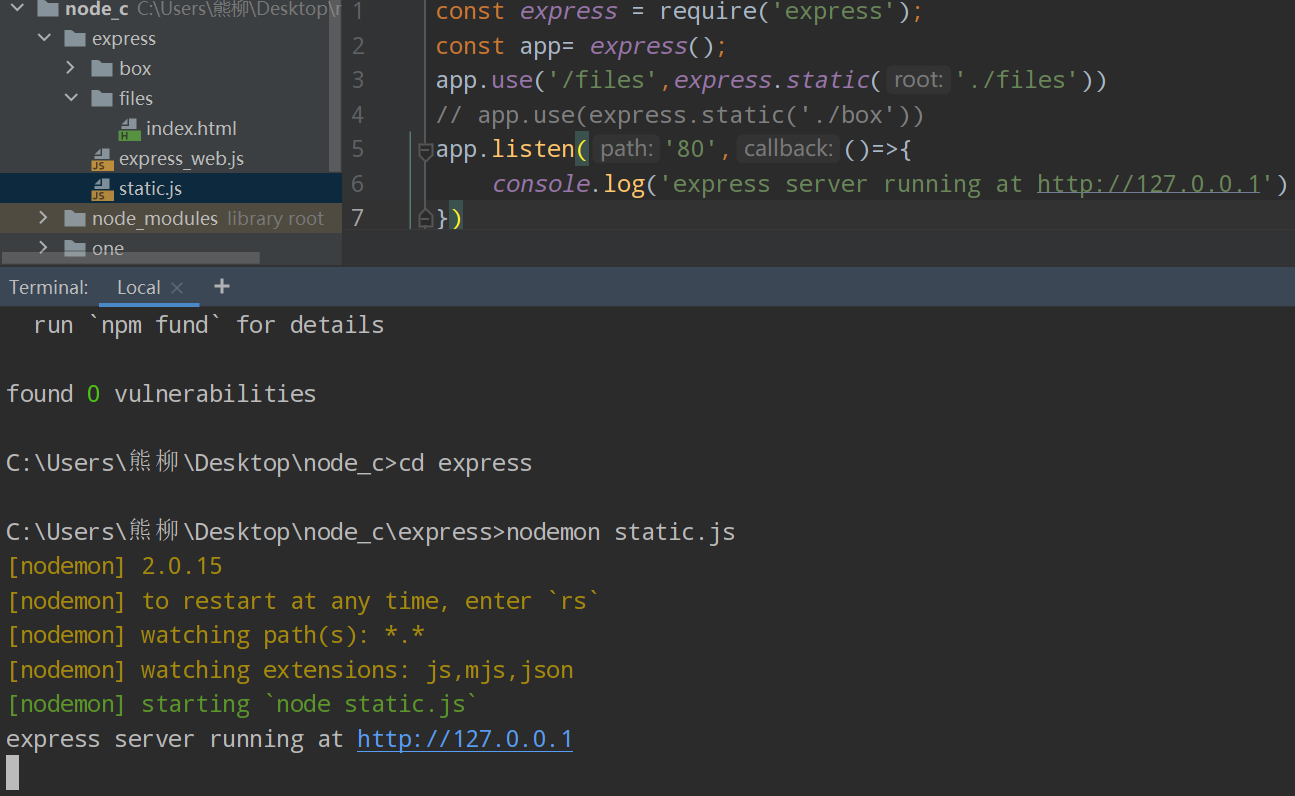
Task: Collapse the files folder chevron
Action: pyautogui.click(x=68, y=98)
